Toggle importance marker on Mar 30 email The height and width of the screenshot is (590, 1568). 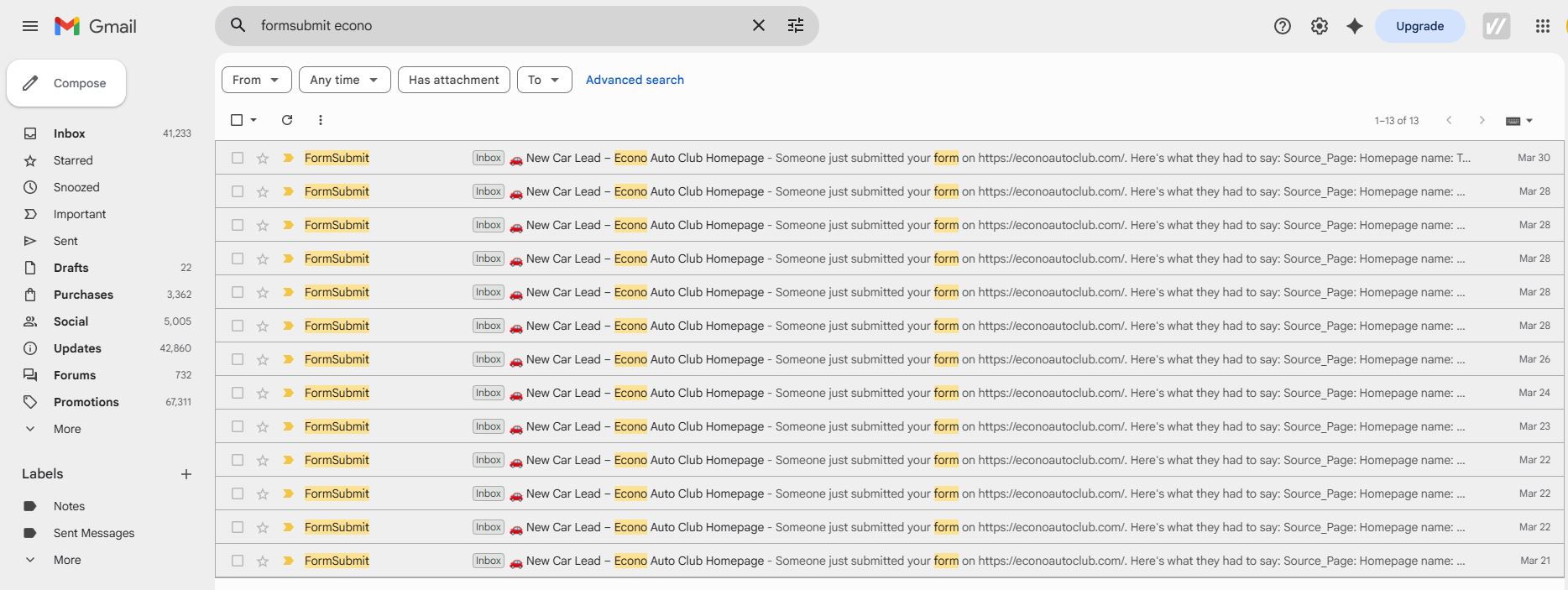[x=288, y=158]
